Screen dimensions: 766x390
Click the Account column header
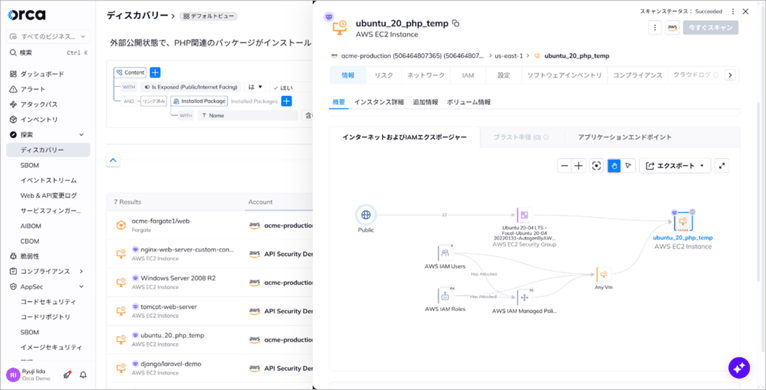pyautogui.click(x=260, y=202)
